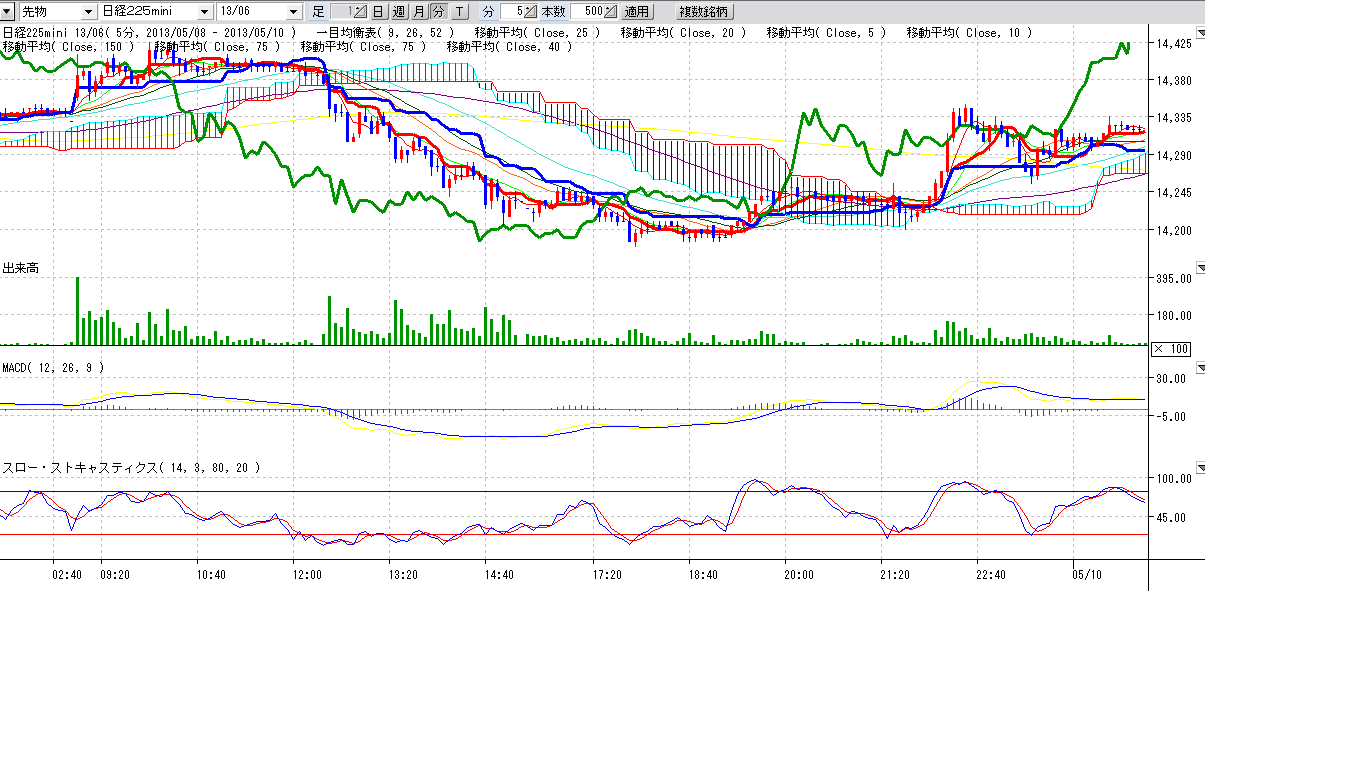Image resolution: width=1366 pixels, height=768 pixels.
Task: Open the slow stochastics panel menu arrow
Action: pyautogui.click(x=1201, y=467)
